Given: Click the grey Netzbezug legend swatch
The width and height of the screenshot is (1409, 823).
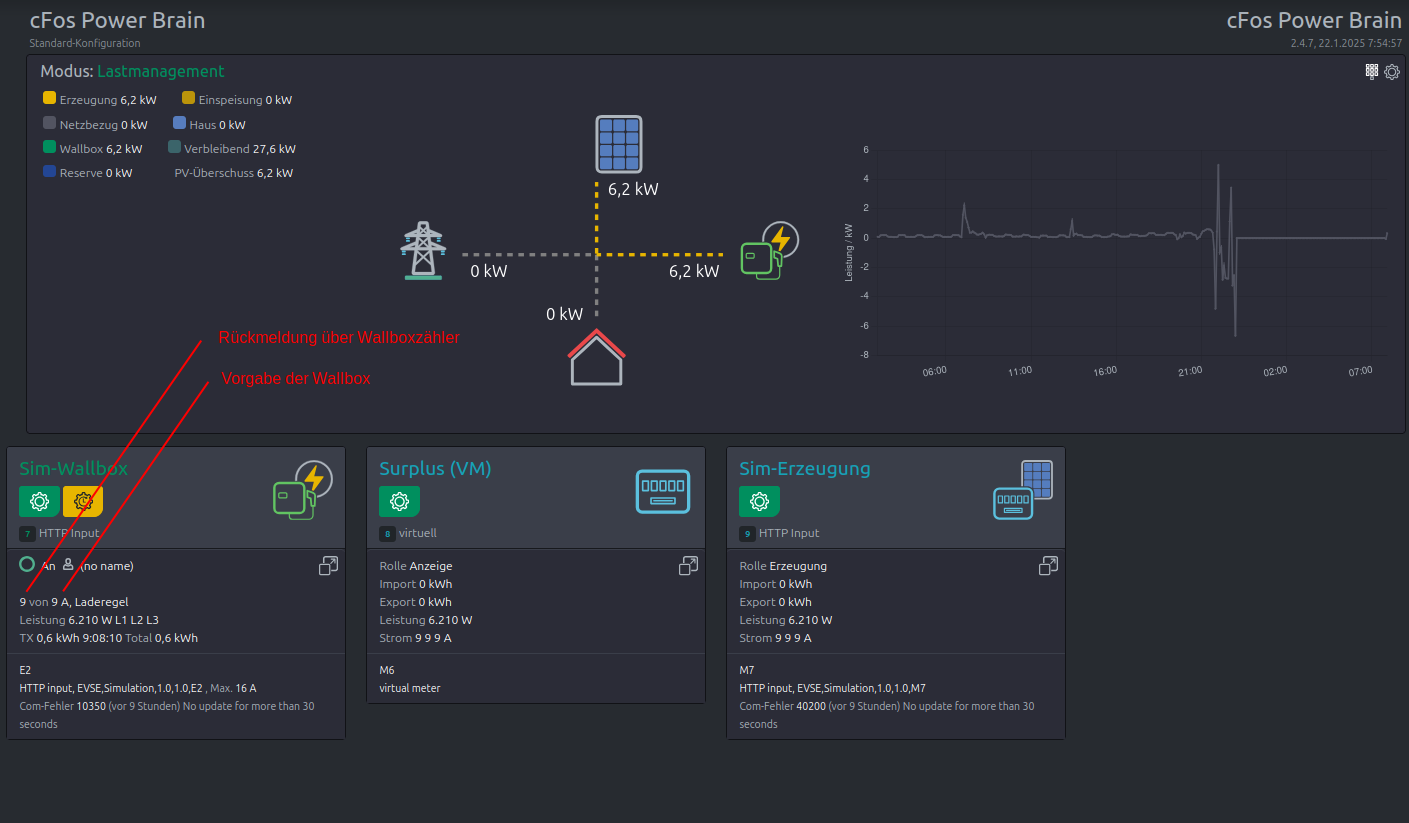Looking at the screenshot, I should pyautogui.click(x=50, y=123).
